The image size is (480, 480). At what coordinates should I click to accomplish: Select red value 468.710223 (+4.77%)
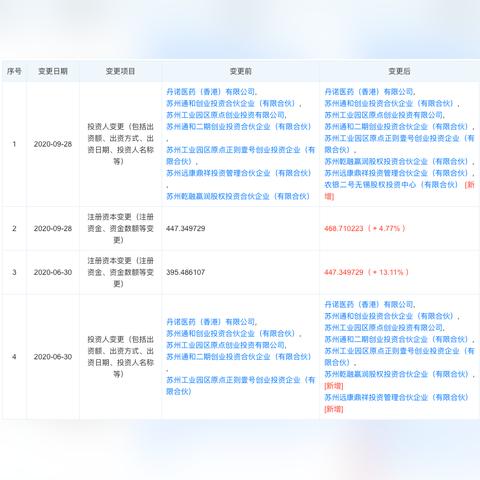(365, 228)
